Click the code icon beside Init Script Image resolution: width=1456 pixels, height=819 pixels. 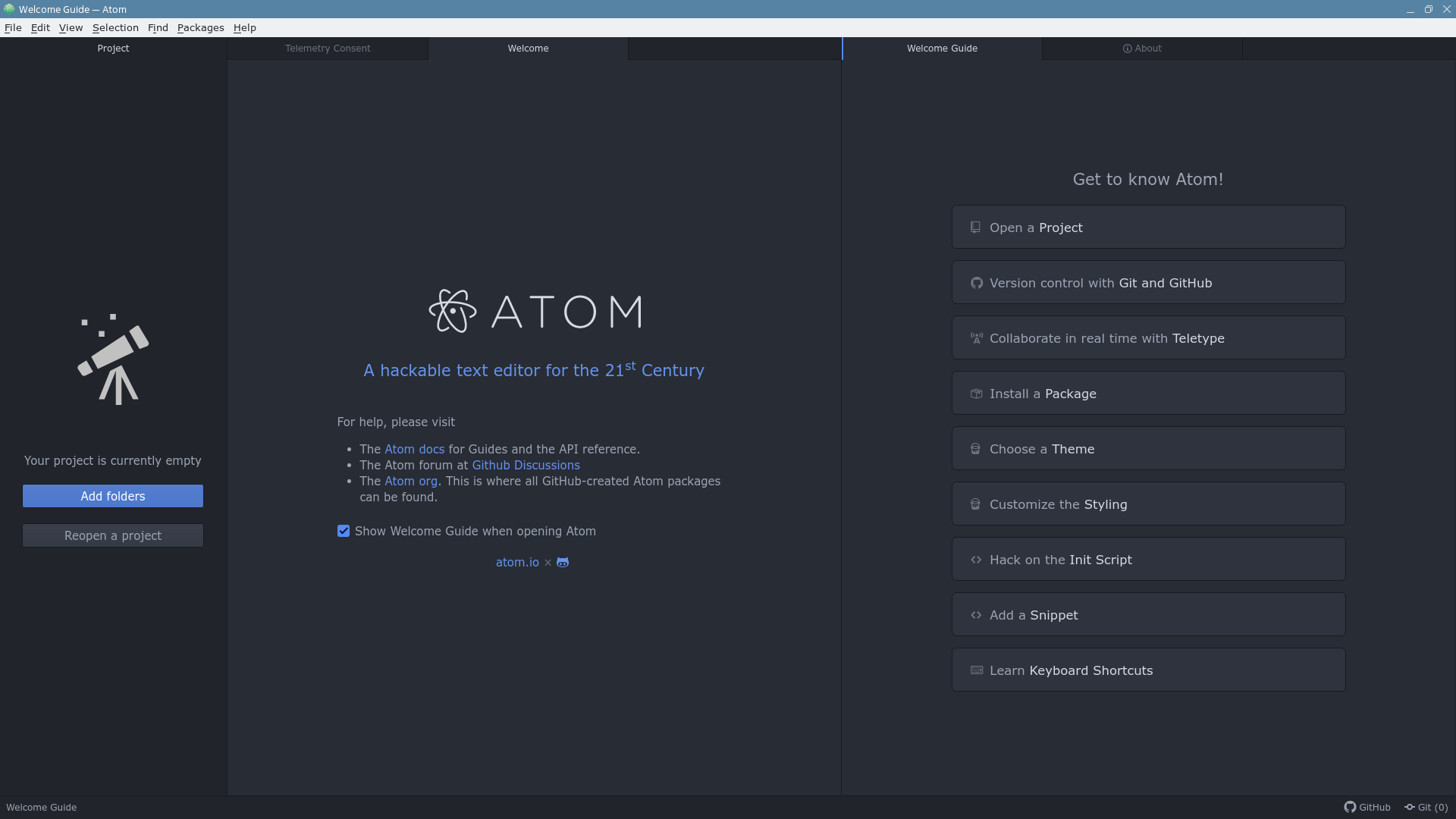click(x=977, y=560)
